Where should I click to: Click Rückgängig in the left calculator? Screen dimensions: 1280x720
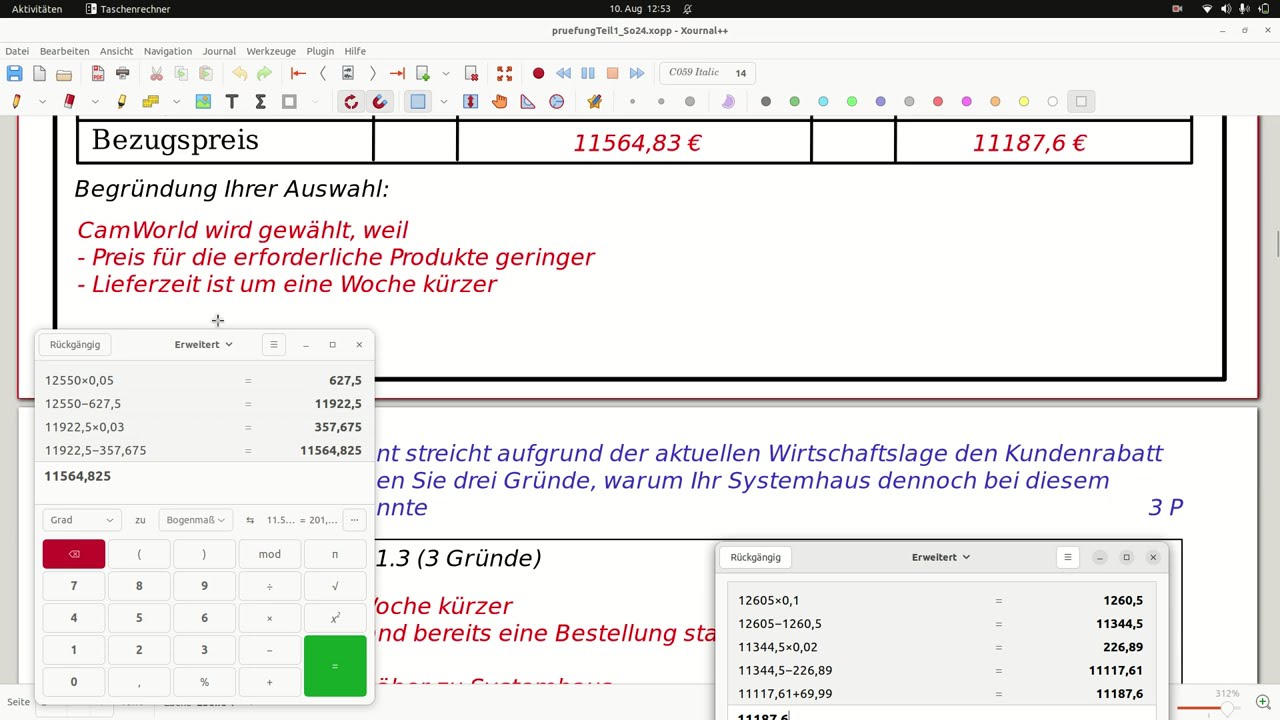[75, 344]
